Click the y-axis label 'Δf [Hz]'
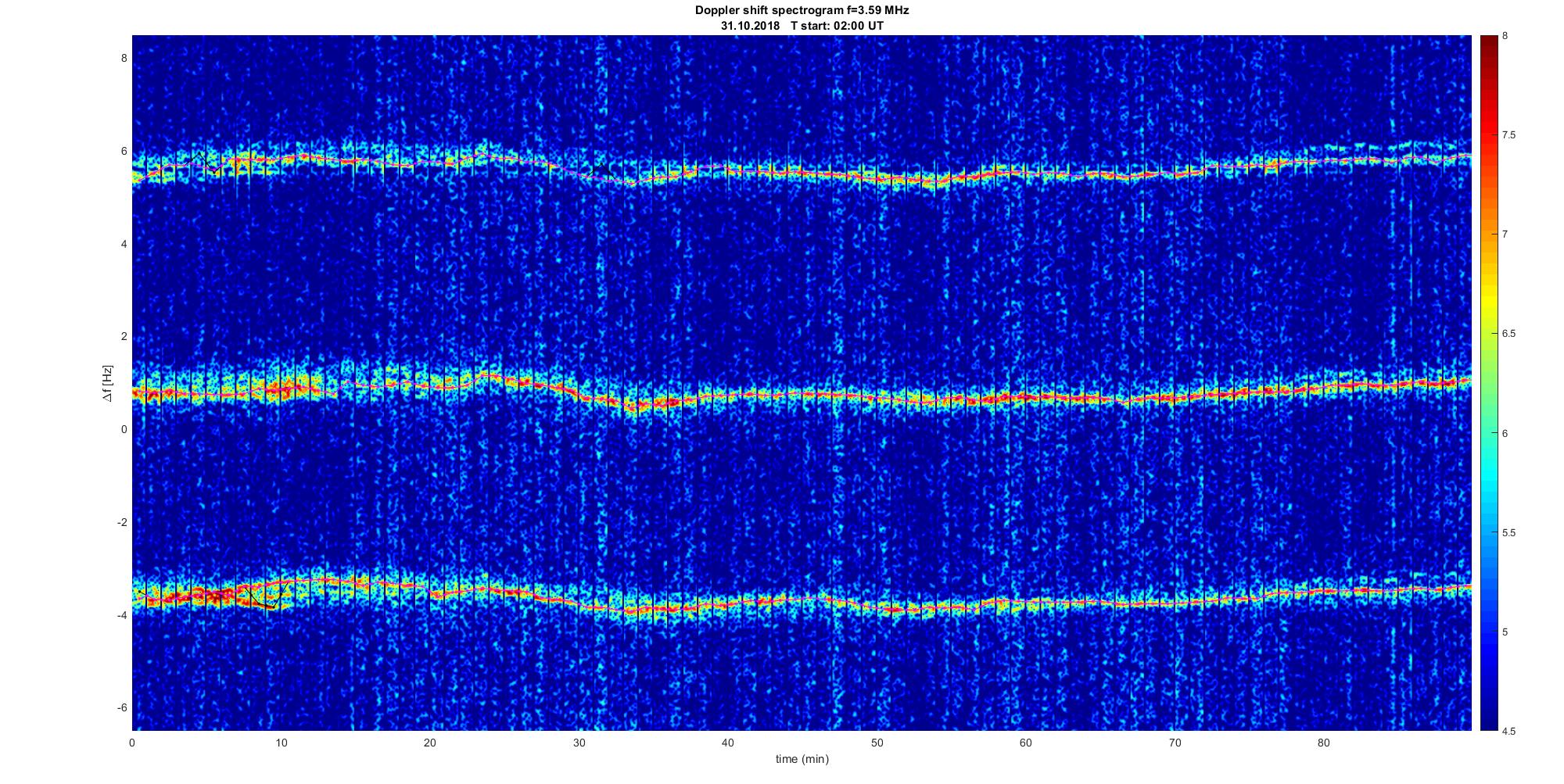The height and width of the screenshot is (784, 1564). (108, 383)
